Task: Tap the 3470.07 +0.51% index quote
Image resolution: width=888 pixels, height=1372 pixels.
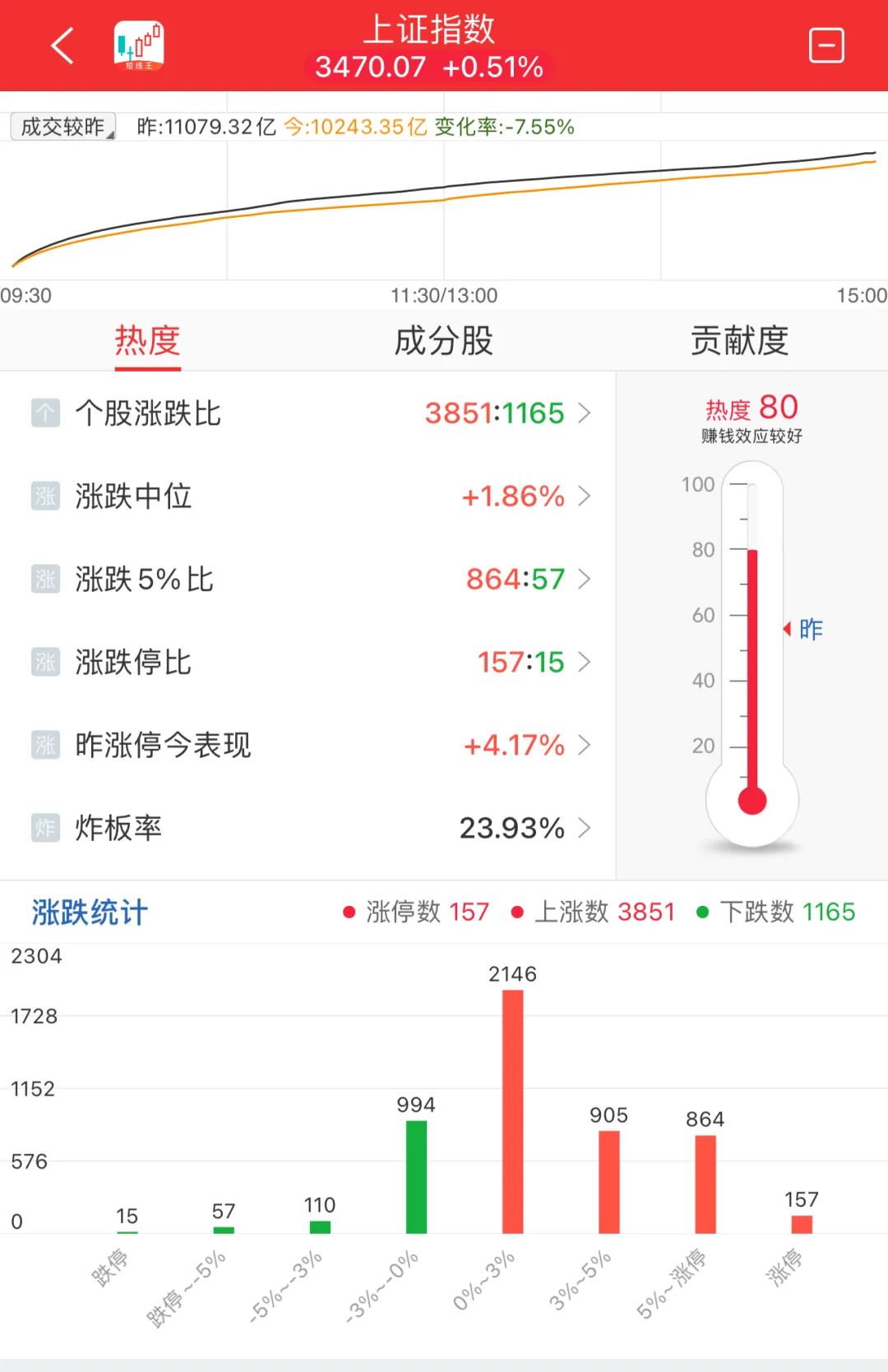Action: click(x=429, y=67)
